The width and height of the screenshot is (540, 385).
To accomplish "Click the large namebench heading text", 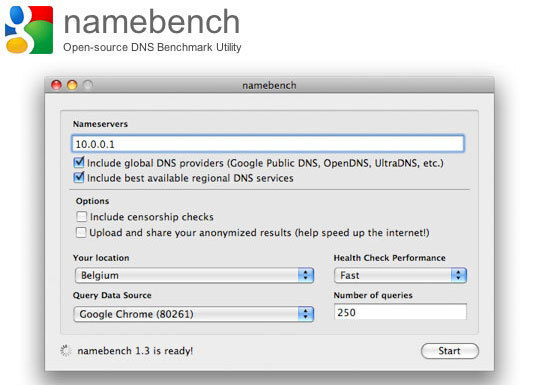I will pyautogui.click(x=152, y=22).
